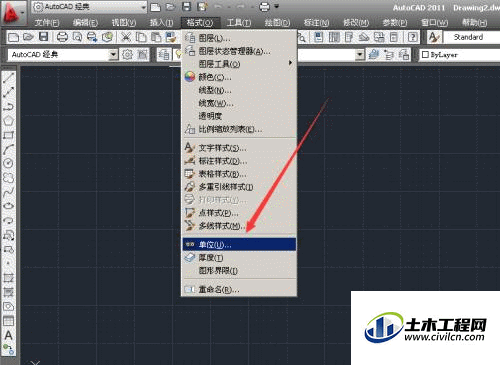Select the Polyline tool
Screen dimensions: 500x365
click(x=8, y=106)
